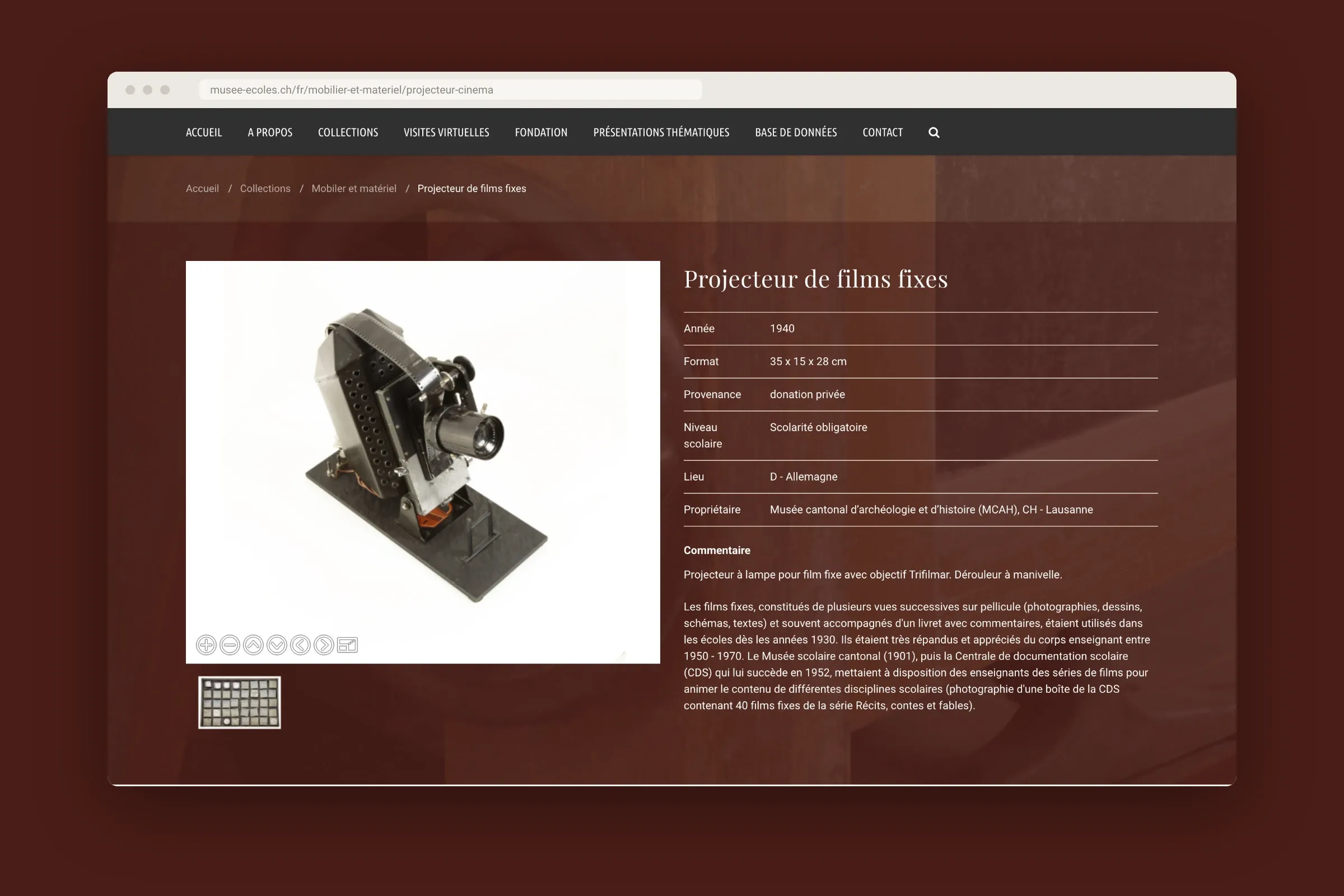Image resolution: width=1344 pixels, height=896 pixels.
Task: Click the Collections breadcrumb link
Action: (x=265, y=189)
